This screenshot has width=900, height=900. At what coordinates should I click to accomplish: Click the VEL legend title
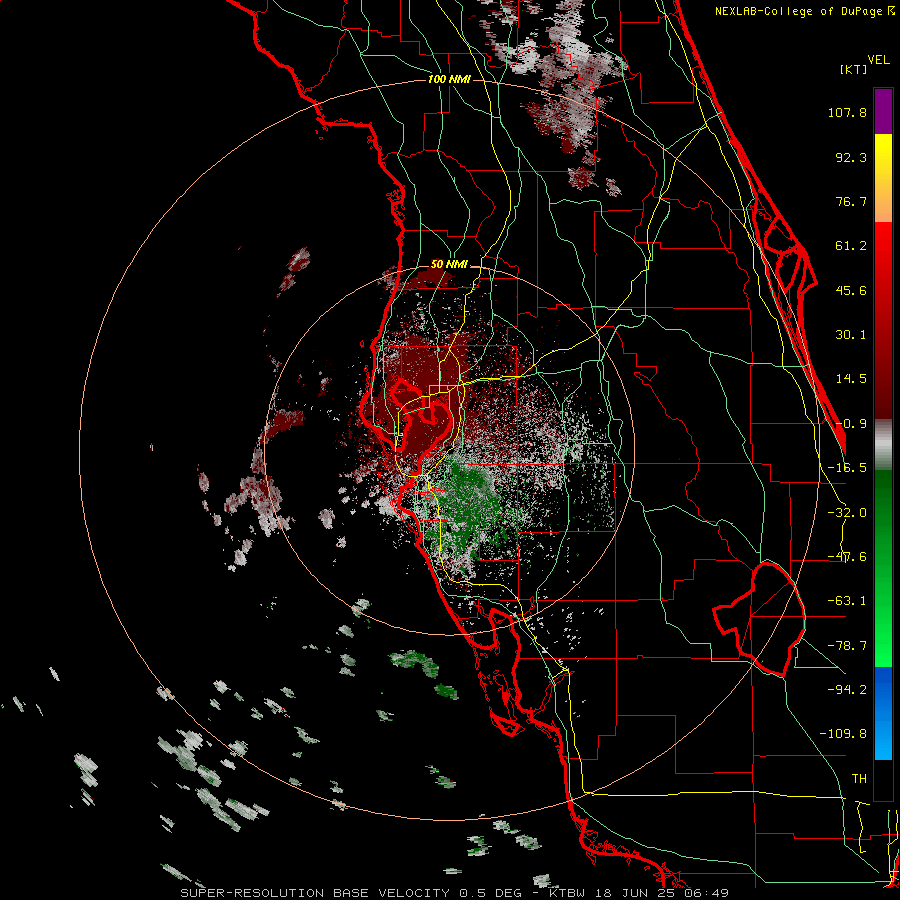click(879, 60)
